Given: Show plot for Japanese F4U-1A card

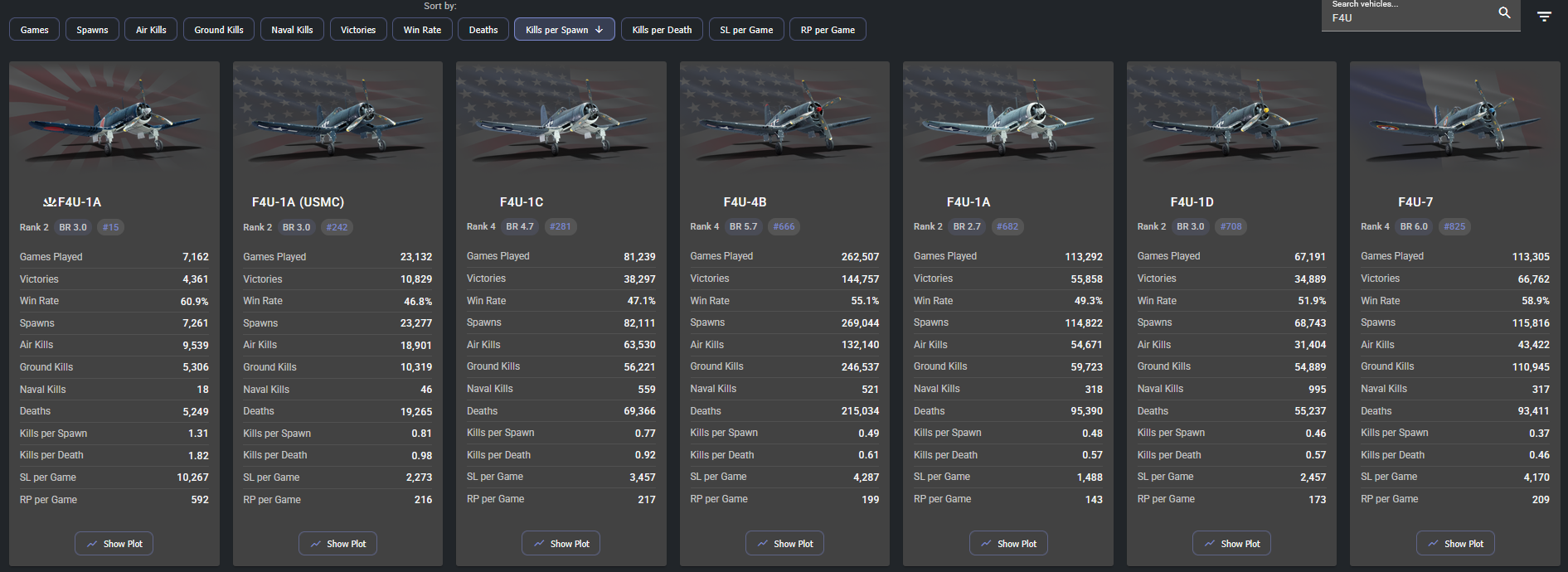Looking at the screenshot, I should coord(114,544).
